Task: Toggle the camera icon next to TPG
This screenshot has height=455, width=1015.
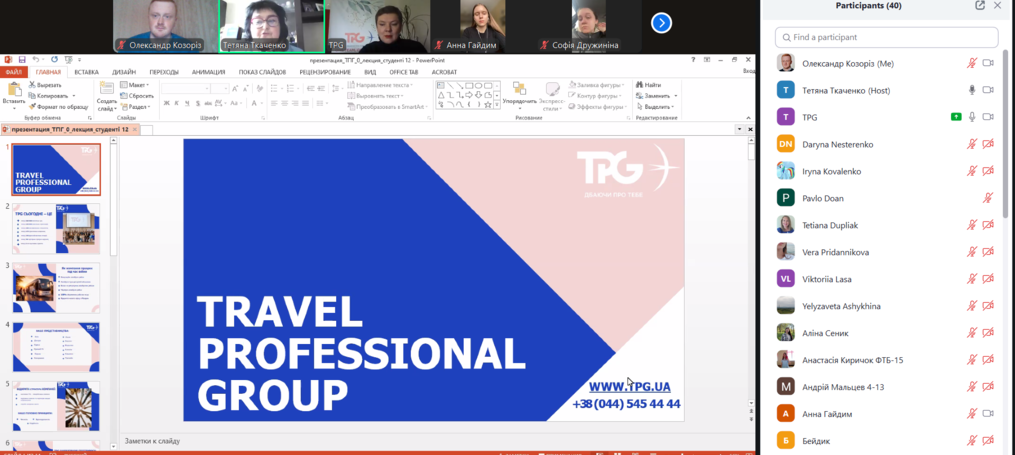Action: (988, 117)
